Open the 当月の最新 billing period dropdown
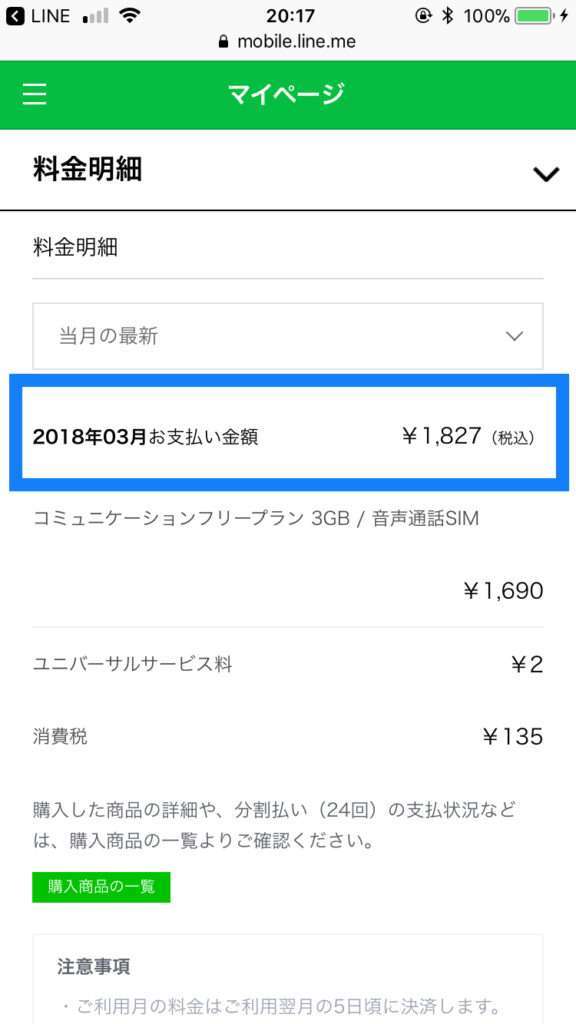This screenshot has height=1024, width=576. point(288,337)
